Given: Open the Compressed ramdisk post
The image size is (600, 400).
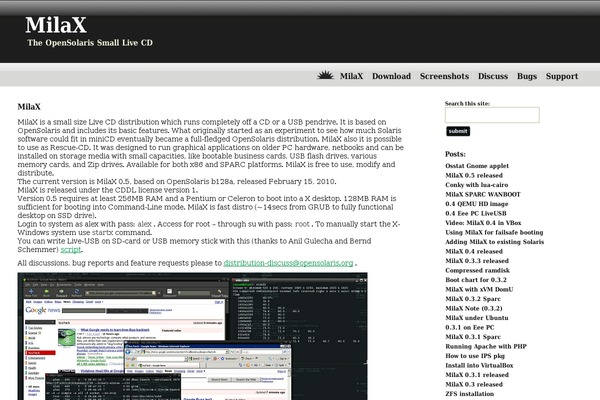Looking at the screenshot, I should pos(477,270).
